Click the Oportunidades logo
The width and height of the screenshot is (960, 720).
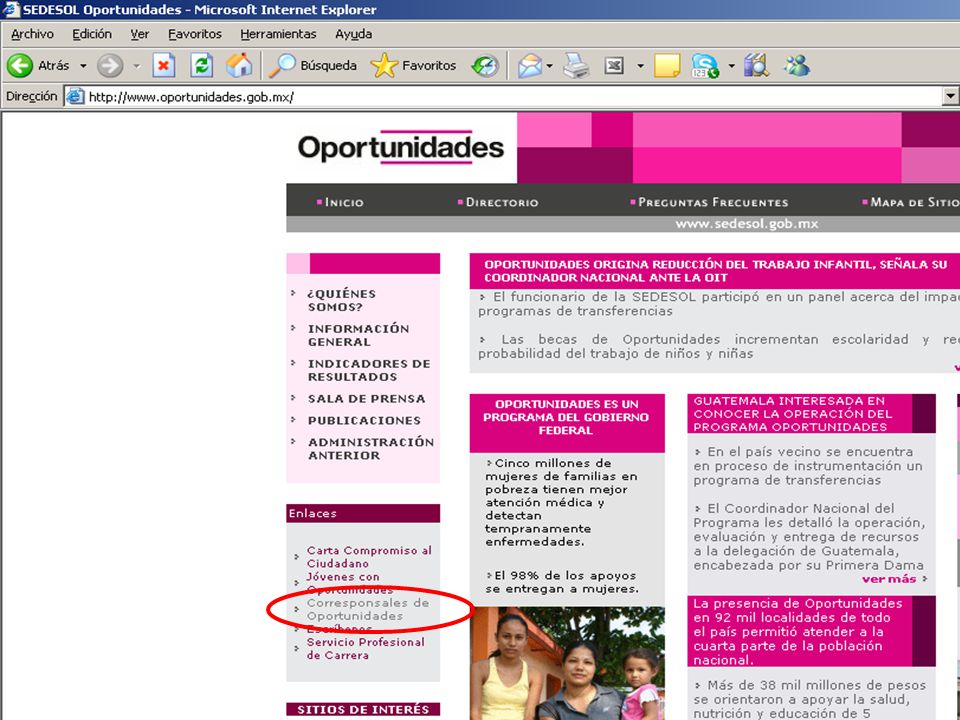(x=401, y=148)
